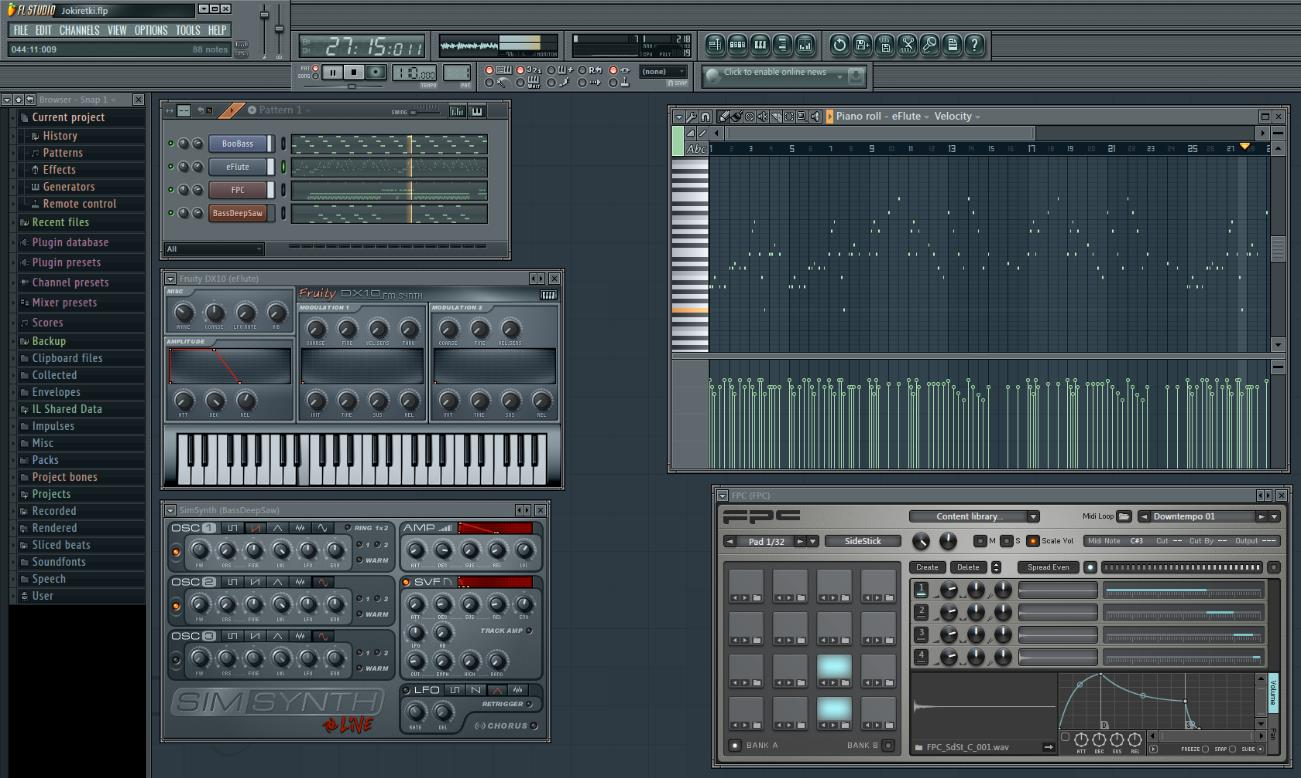Click the Delete button in FPC
The image size is (1301, 778).
click(x=968, y=567)
